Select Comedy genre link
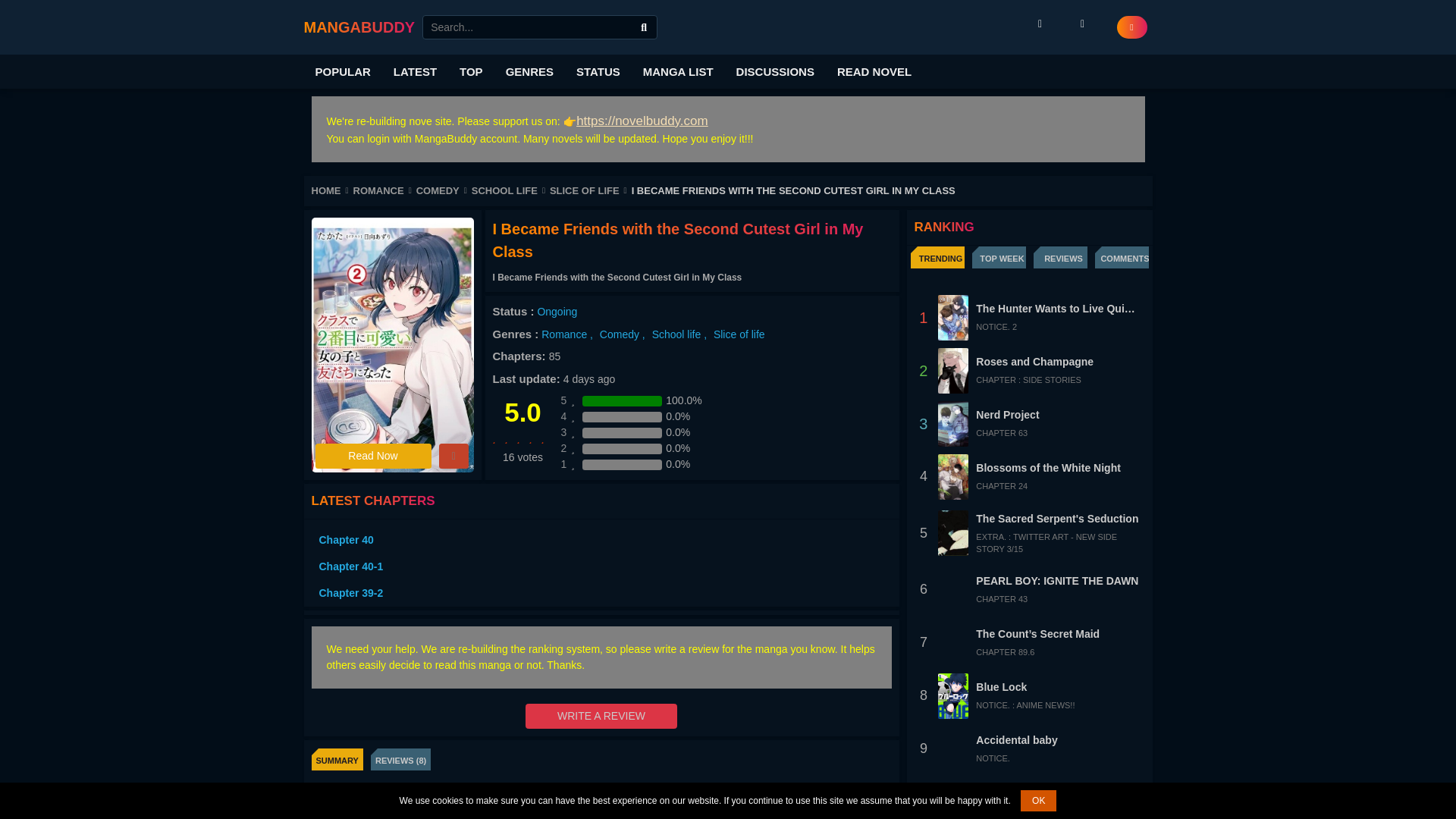Image resolution: width=1456 pixels, height=819 pixels. point(620,334)
